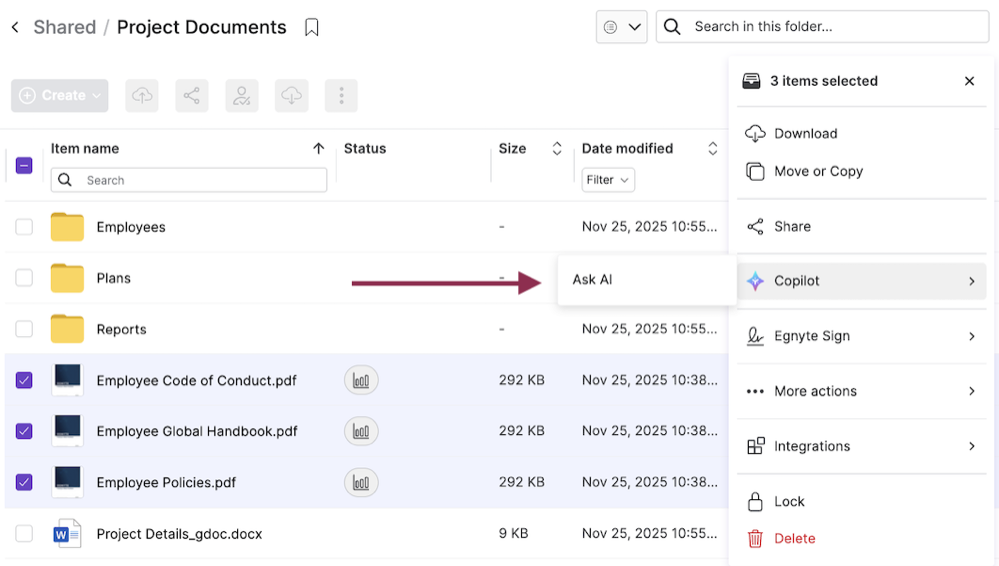
Task: Open status icon for Employee Global Handbook.pdf
Action: tap(361, 432)
